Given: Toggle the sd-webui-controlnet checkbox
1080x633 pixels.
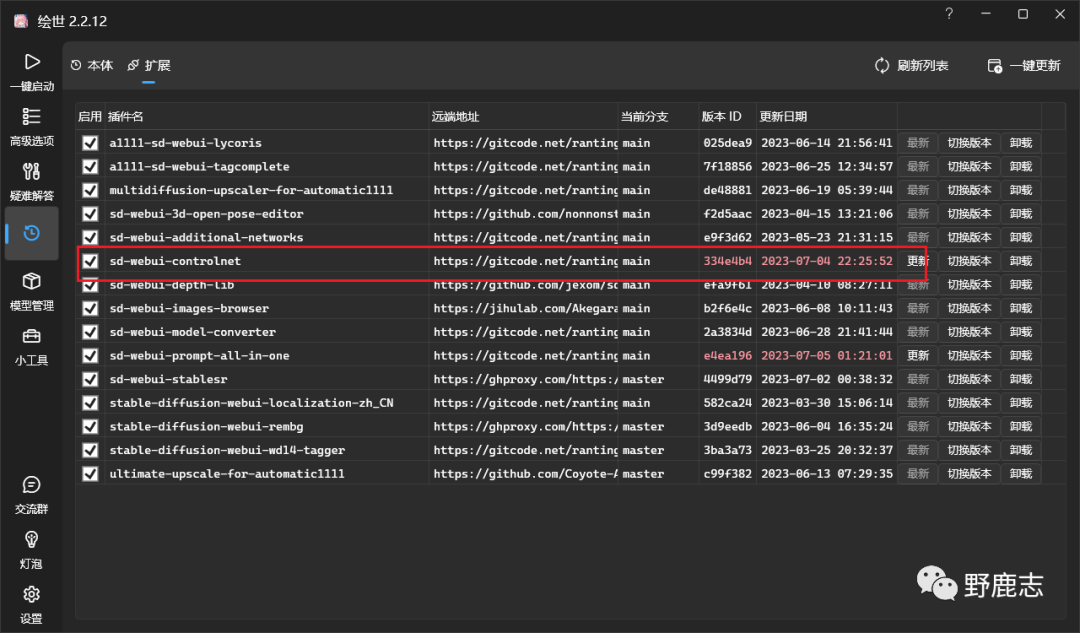Looking at the screenshot, I should coord(90,261).
